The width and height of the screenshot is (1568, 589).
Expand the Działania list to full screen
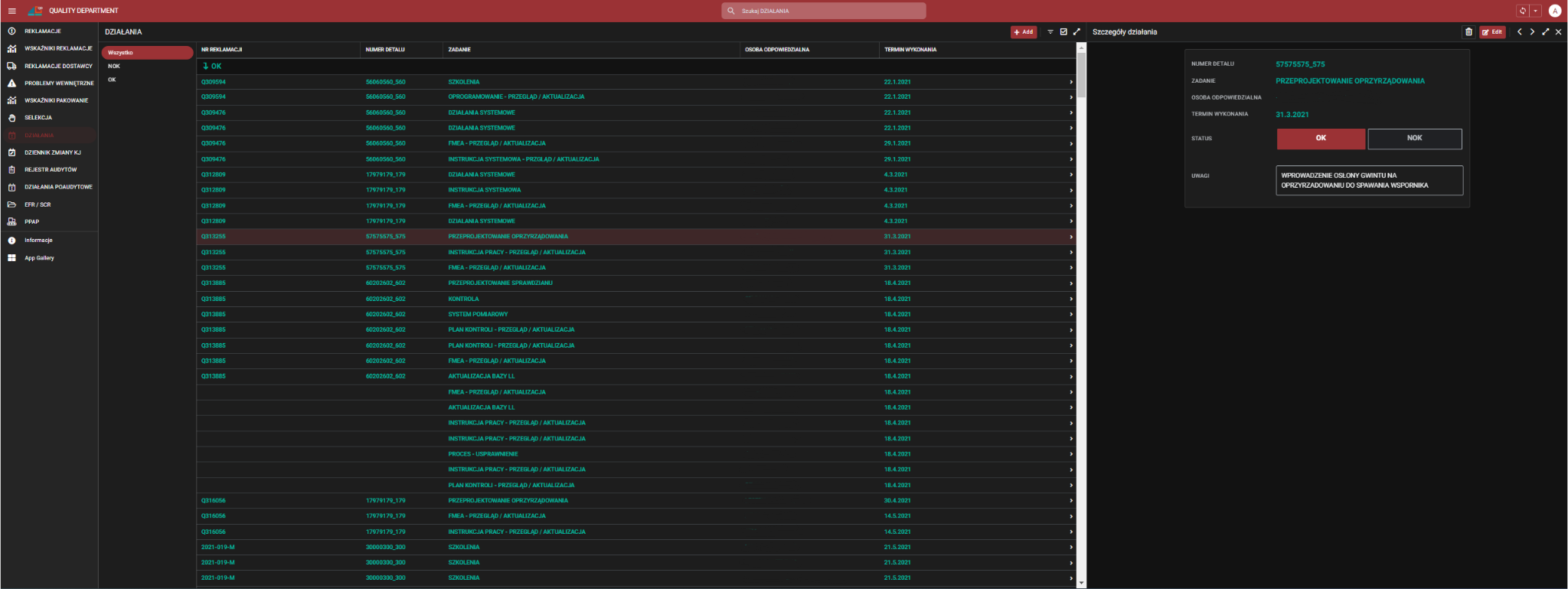pos(1076,32)
